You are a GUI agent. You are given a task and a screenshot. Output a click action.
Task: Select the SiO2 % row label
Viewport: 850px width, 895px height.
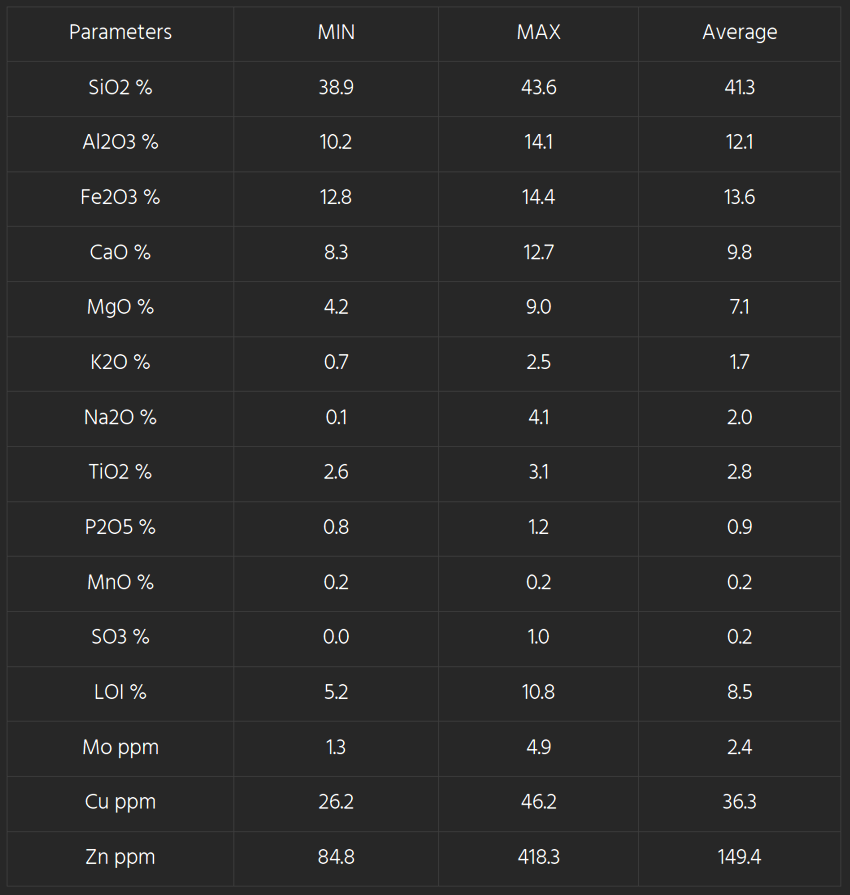tap(120, 87)
